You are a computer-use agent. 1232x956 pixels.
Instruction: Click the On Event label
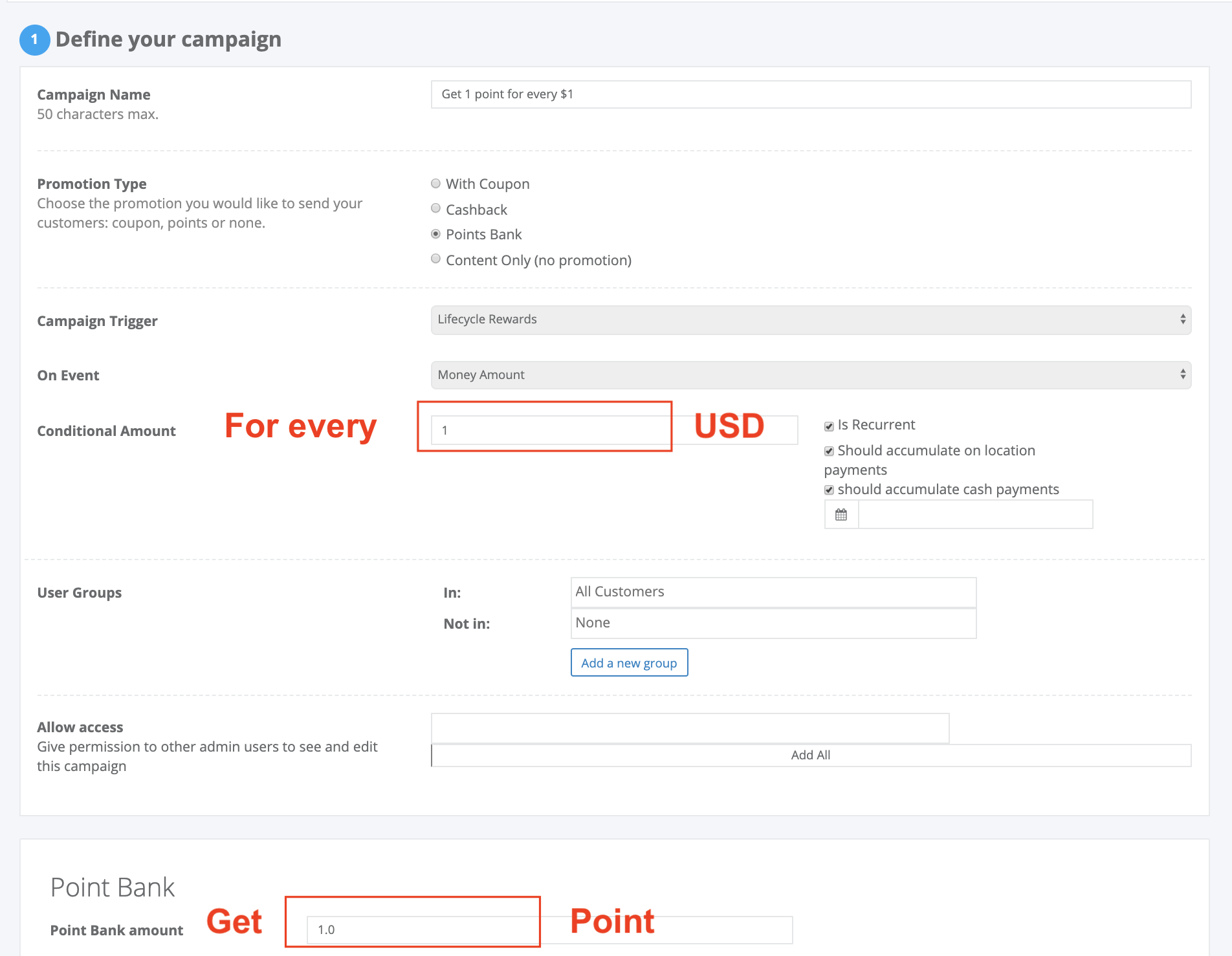coord(68,375)
